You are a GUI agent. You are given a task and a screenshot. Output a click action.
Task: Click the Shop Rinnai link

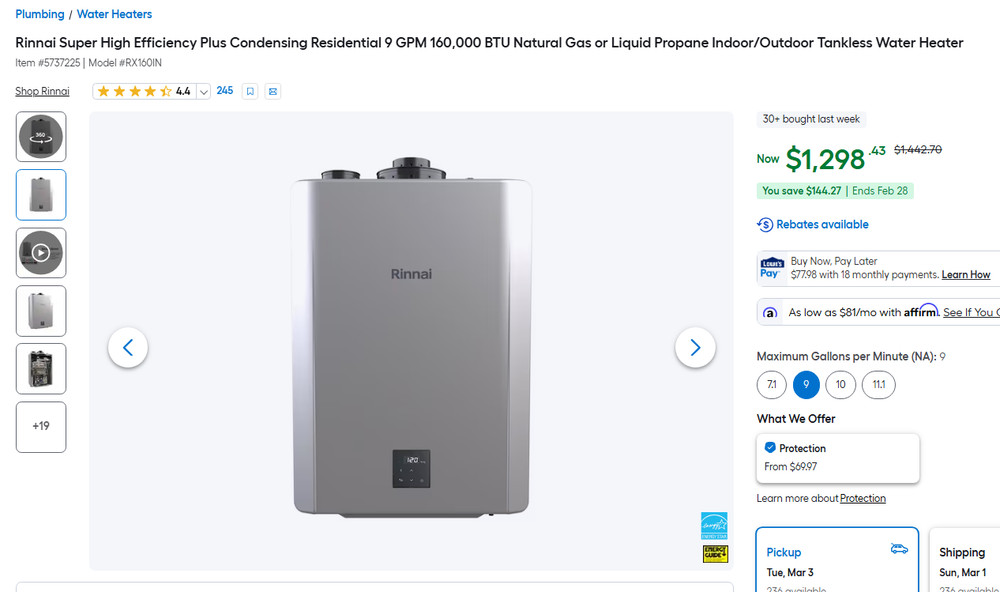[41, 90]
